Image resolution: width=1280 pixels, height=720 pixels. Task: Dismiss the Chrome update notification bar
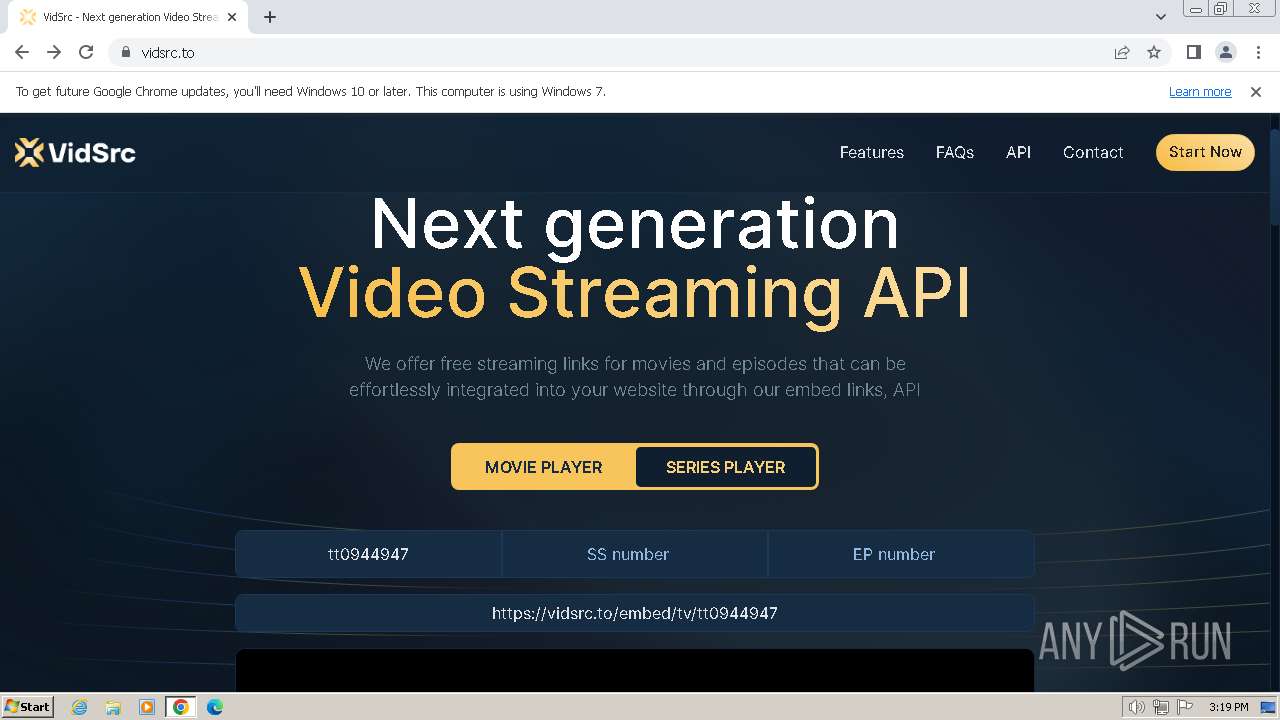point(1256,91)
